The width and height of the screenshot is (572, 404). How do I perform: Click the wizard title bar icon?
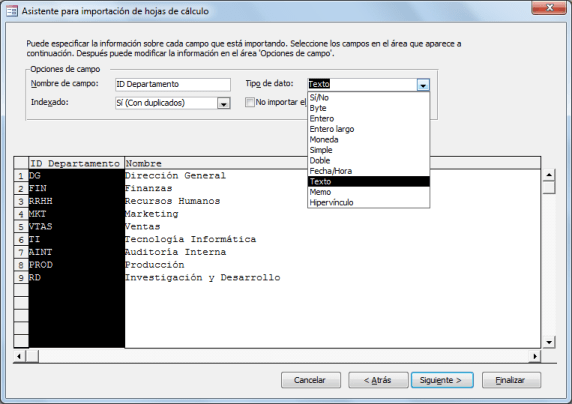click(x=12, y=11)
